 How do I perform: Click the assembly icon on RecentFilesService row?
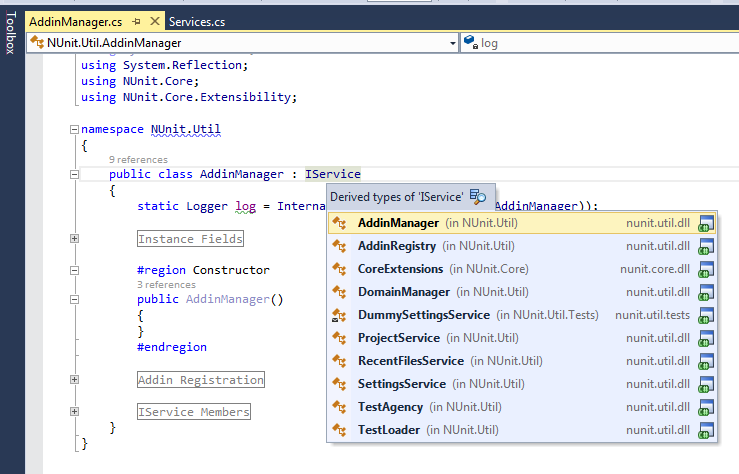tap(706, 361)
